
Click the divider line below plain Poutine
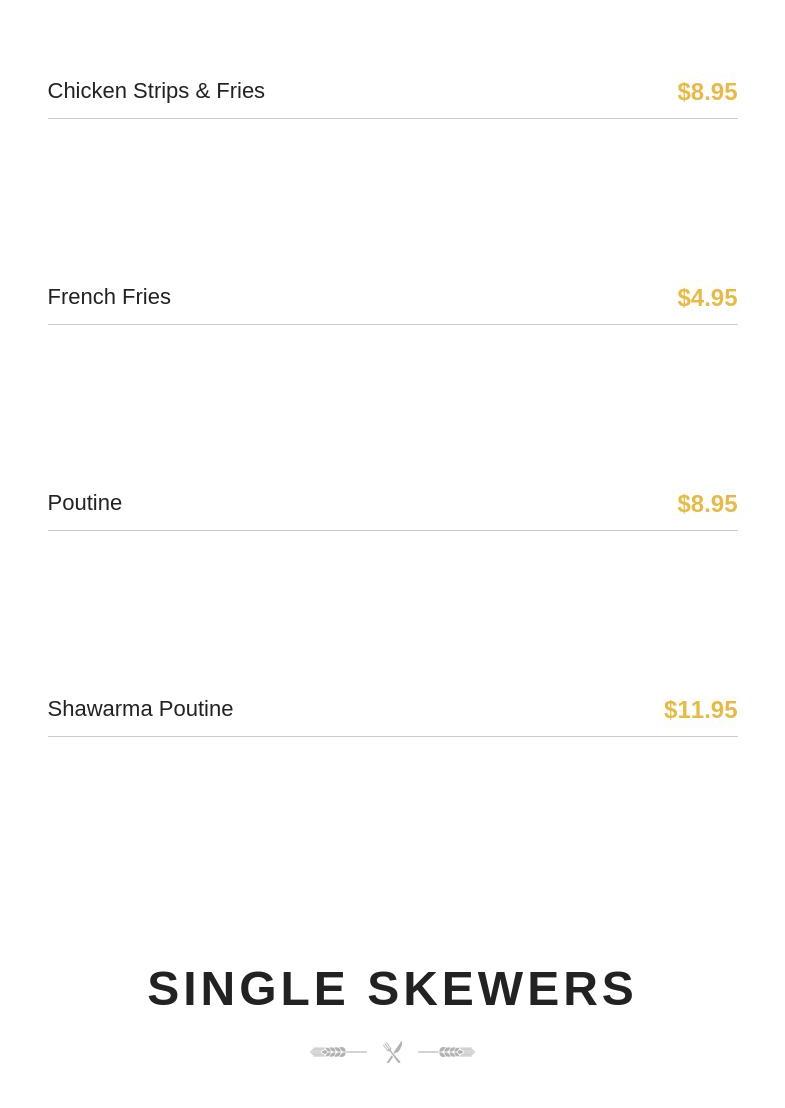point(392,531)
